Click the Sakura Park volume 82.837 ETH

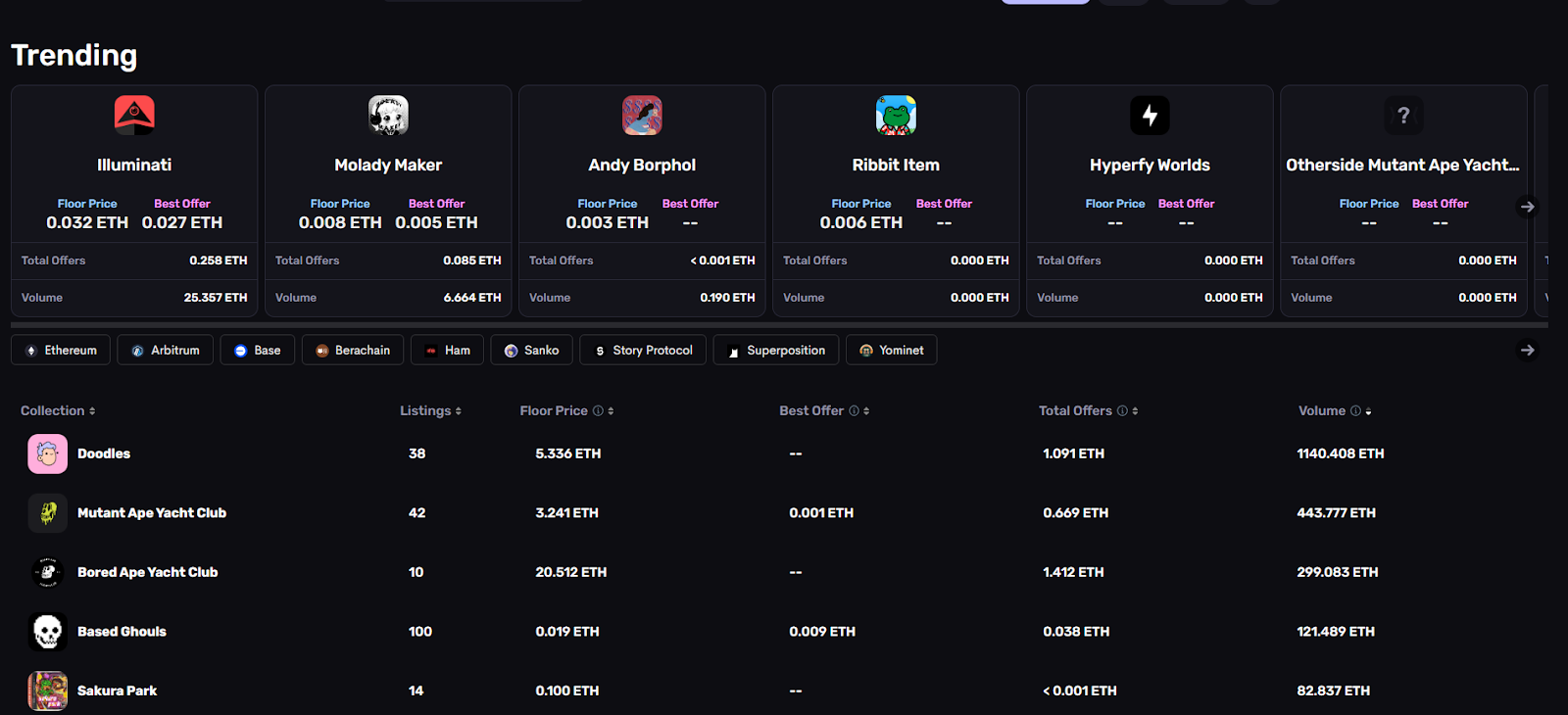[1334, 691]
